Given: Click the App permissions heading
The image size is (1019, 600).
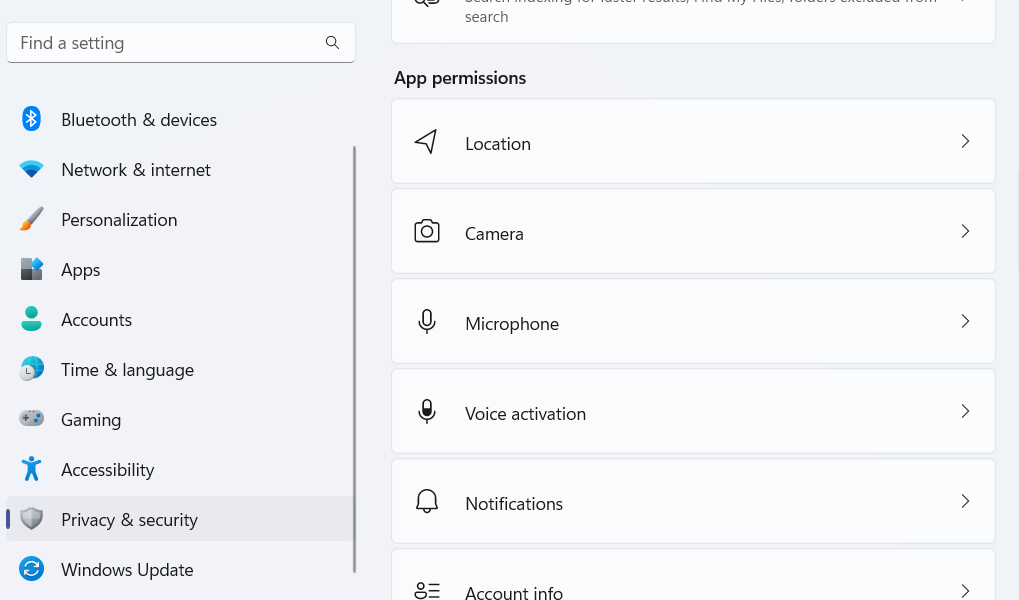Looking at the screenshot, I should (460, 78).
